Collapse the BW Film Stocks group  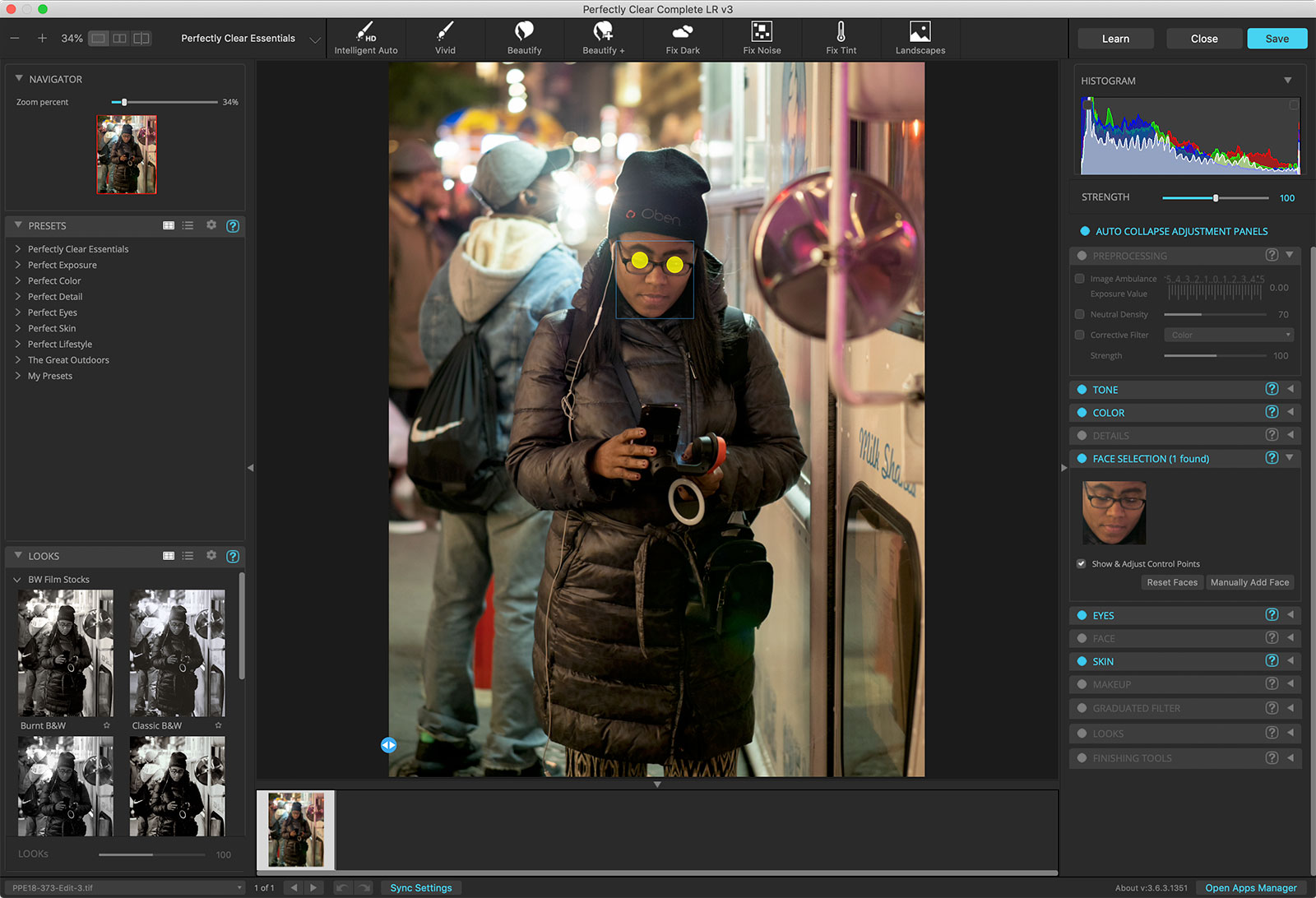click(x=17, y=580)
